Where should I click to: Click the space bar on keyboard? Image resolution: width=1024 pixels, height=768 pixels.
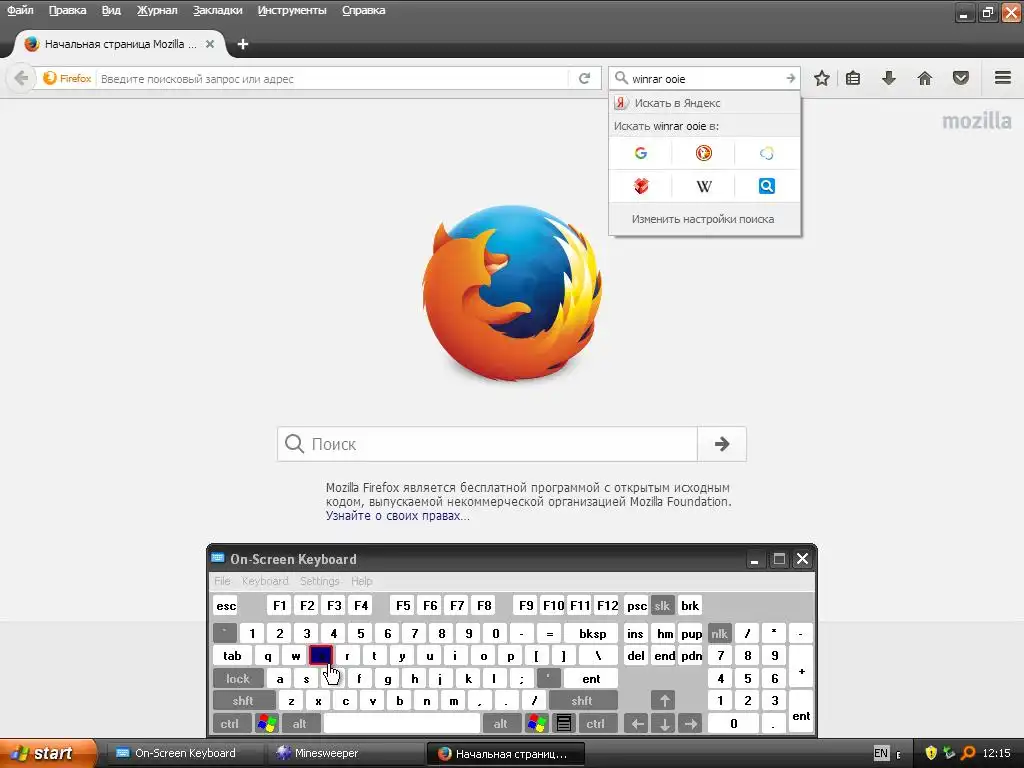(402, 724)
